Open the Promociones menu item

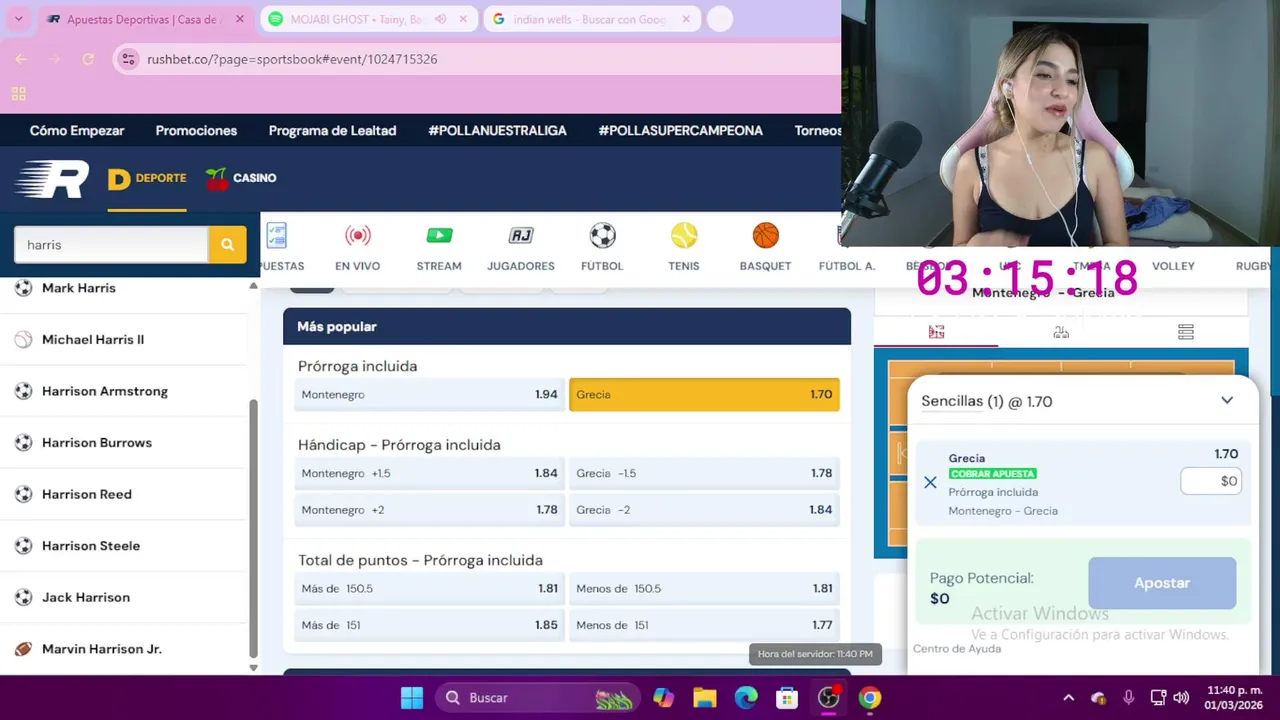pos(196,131)
